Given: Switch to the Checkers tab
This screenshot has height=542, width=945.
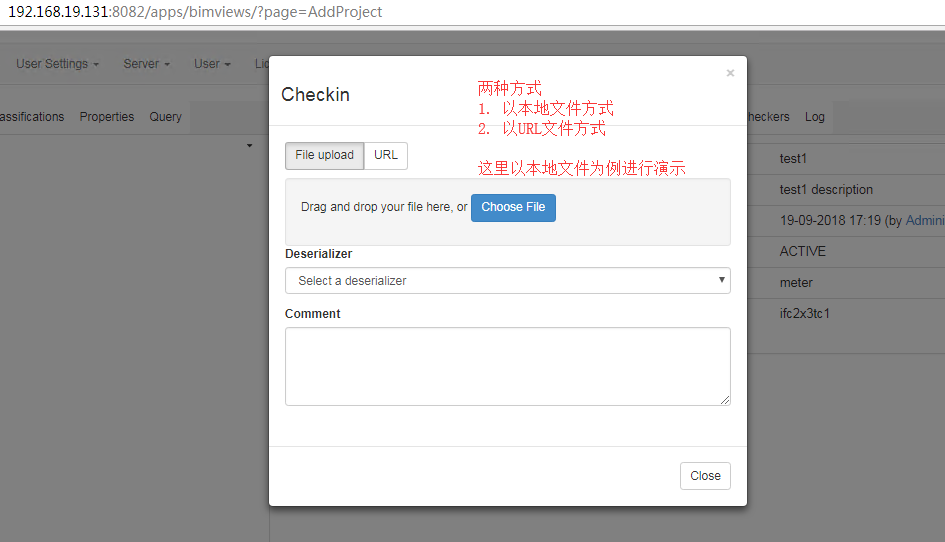Looking at the screenshot, I should pyautogui.click(x=768, y=117).
